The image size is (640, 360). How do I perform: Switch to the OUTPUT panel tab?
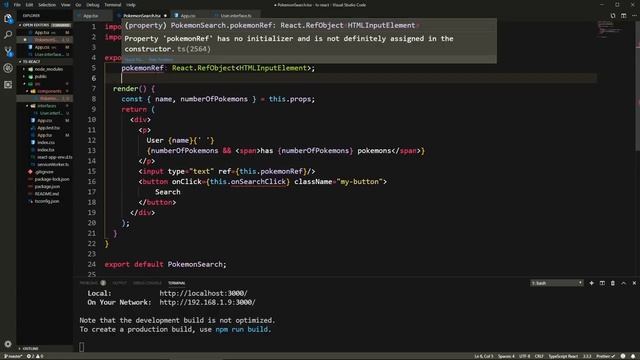pyautogui.click(x=120, y=283)
